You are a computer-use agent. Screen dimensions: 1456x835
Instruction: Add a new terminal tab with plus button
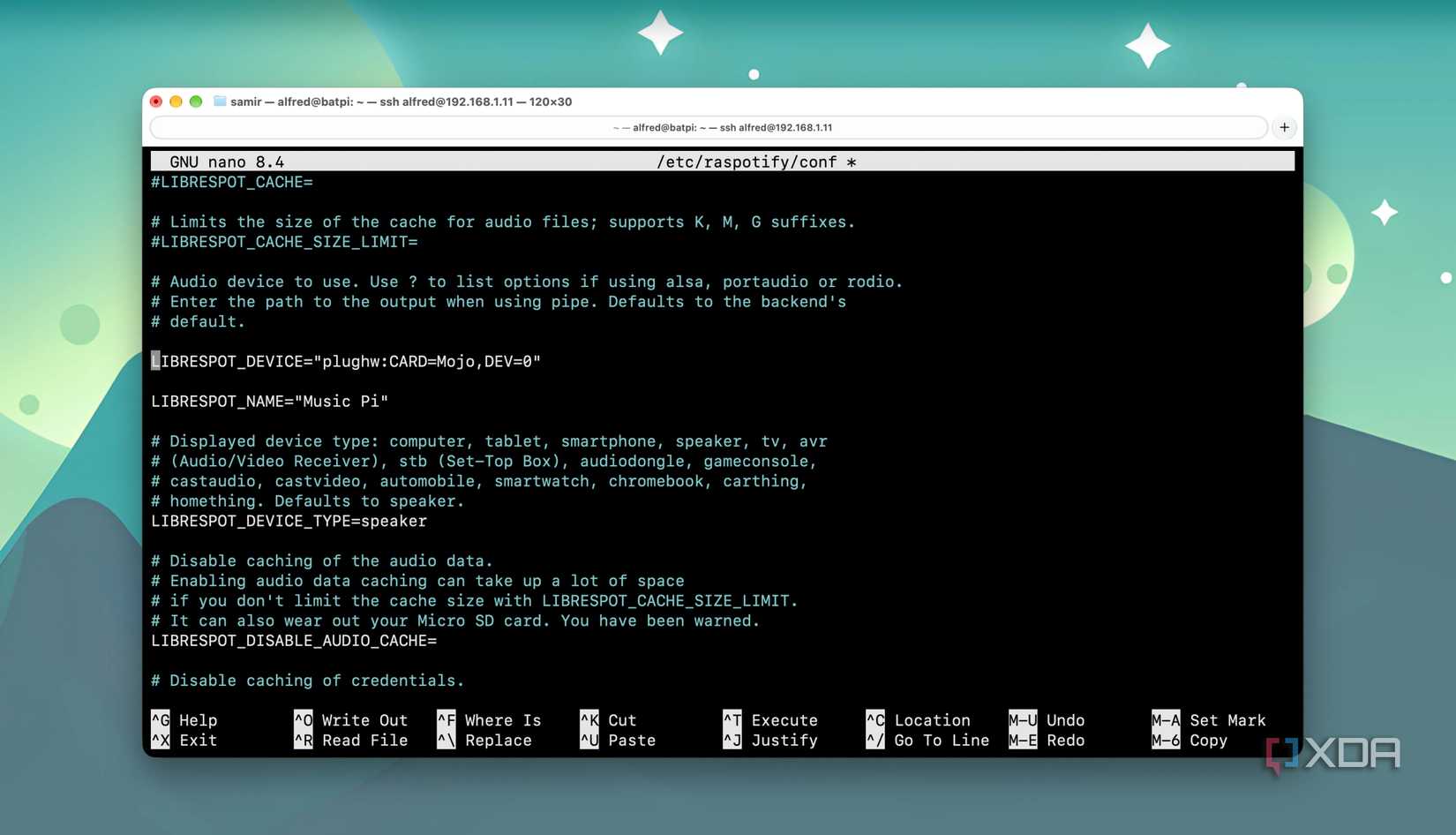[1284, 127]
